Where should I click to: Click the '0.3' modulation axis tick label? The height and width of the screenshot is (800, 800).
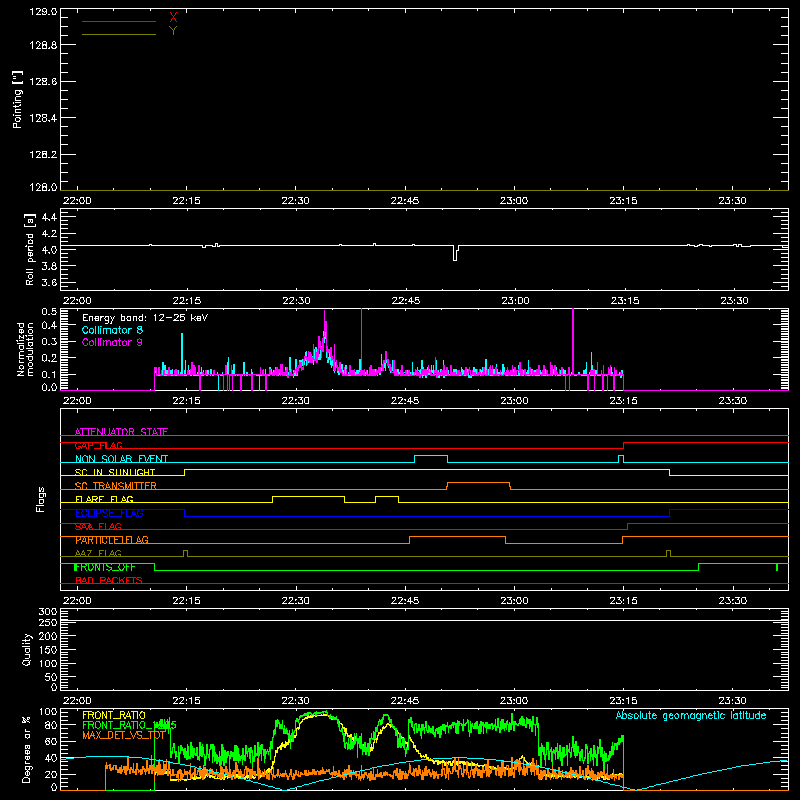pyautogui.click(x=49, y=341)
